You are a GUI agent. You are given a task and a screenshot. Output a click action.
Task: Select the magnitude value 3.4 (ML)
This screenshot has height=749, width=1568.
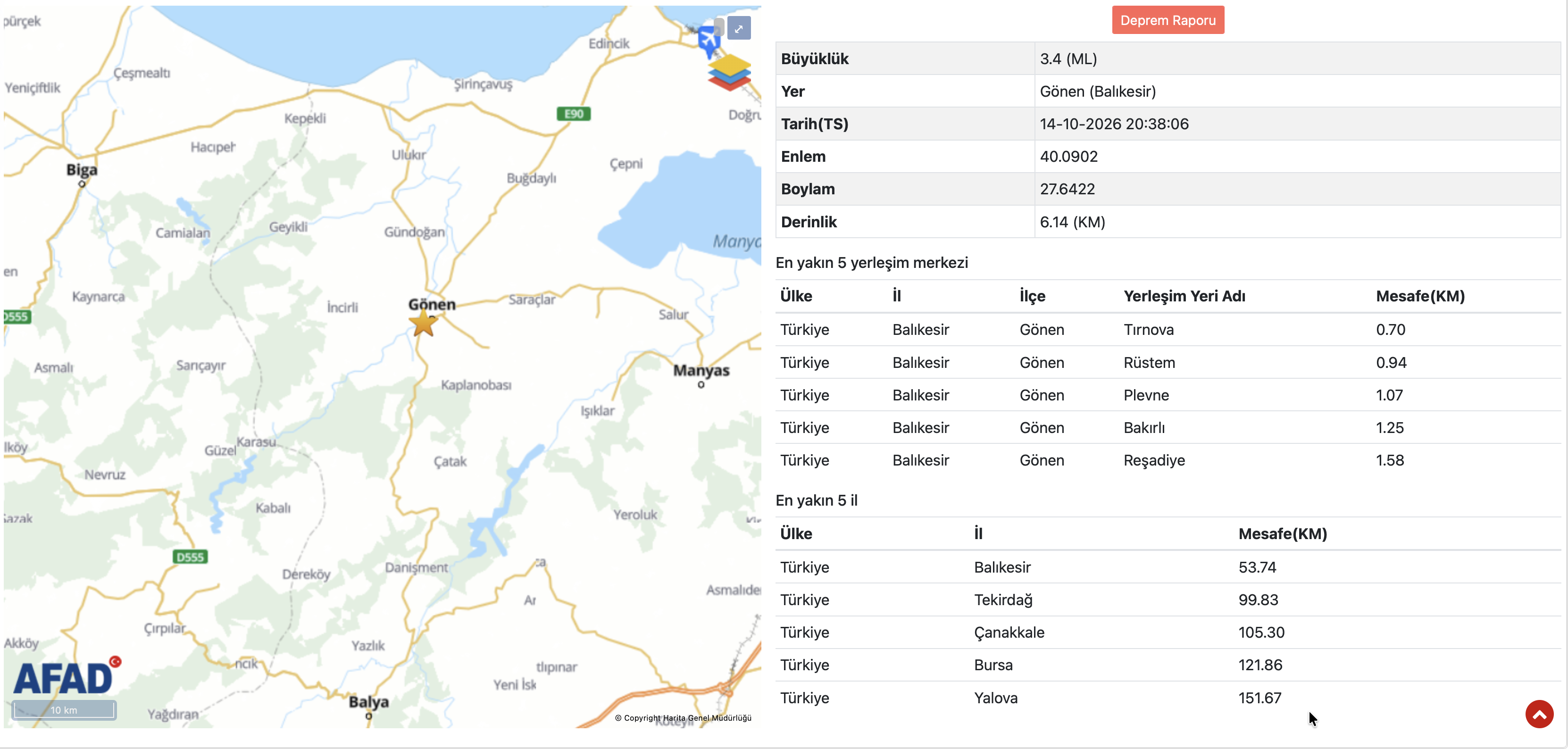coord(1068,59)
